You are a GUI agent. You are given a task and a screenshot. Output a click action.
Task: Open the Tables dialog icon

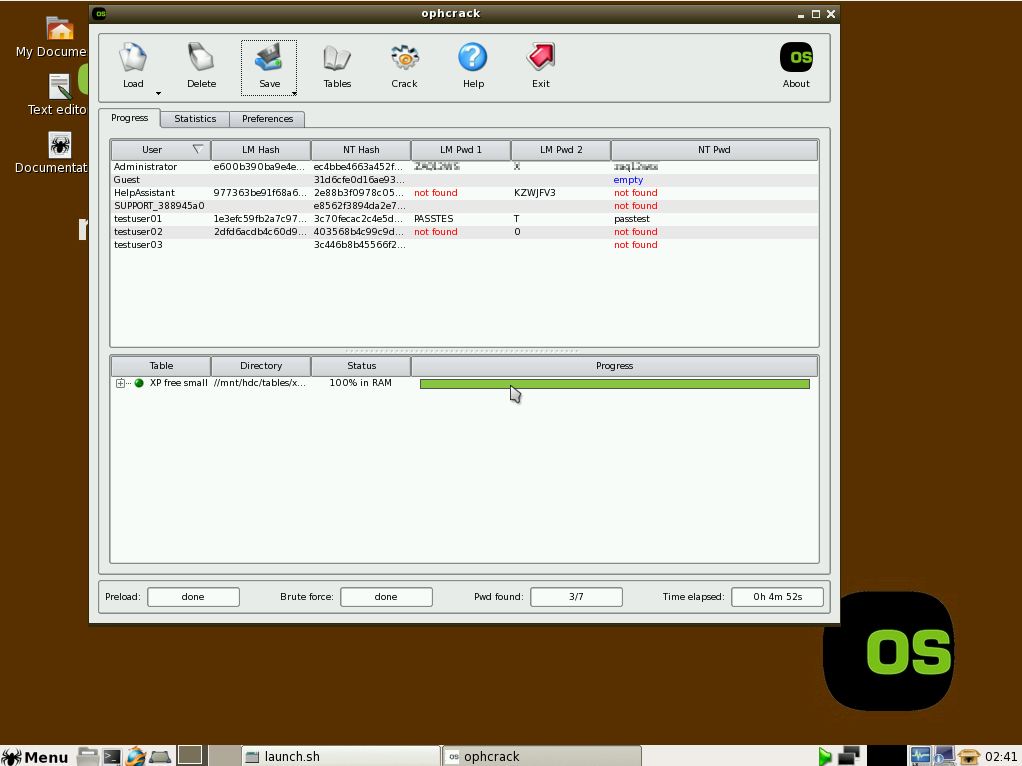[337, 65]
